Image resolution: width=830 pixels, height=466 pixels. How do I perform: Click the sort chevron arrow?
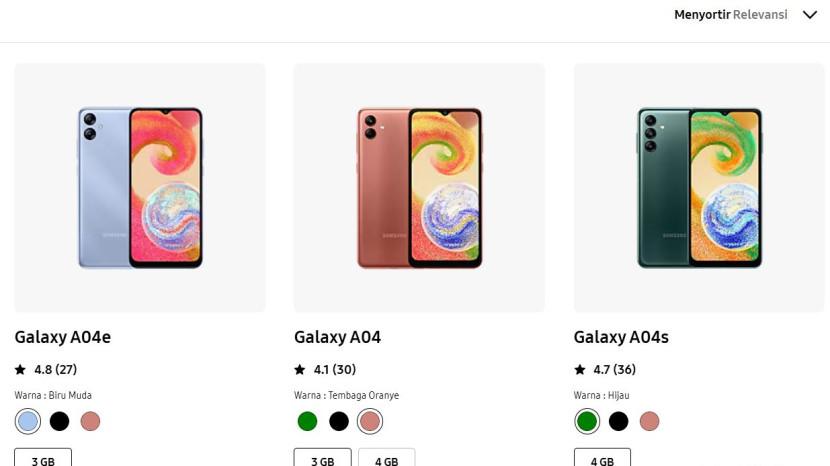pyautogui.click(x=810, y=15)
